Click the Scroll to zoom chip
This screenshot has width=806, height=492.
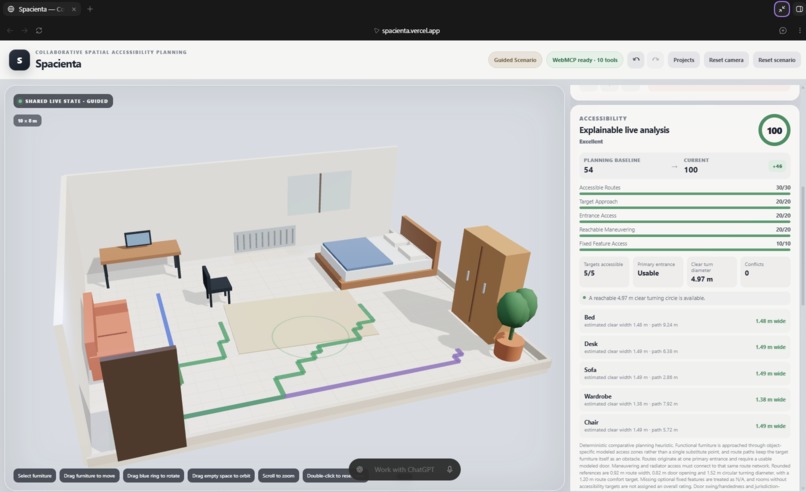pyautogui.click(x=278, y=476)
